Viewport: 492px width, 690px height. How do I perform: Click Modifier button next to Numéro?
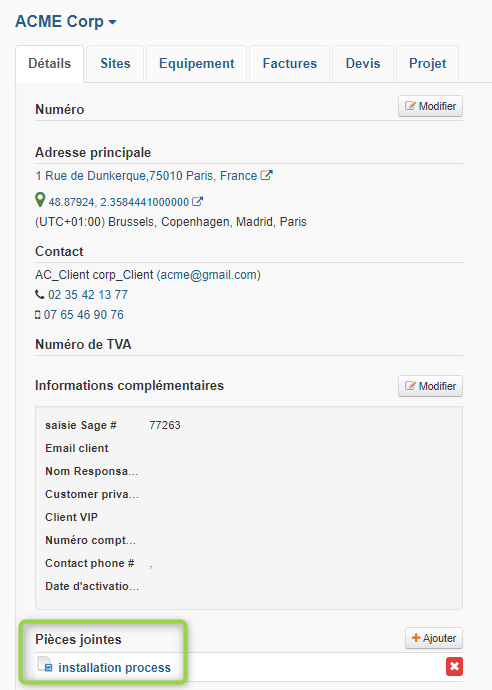tap(430, 106)
